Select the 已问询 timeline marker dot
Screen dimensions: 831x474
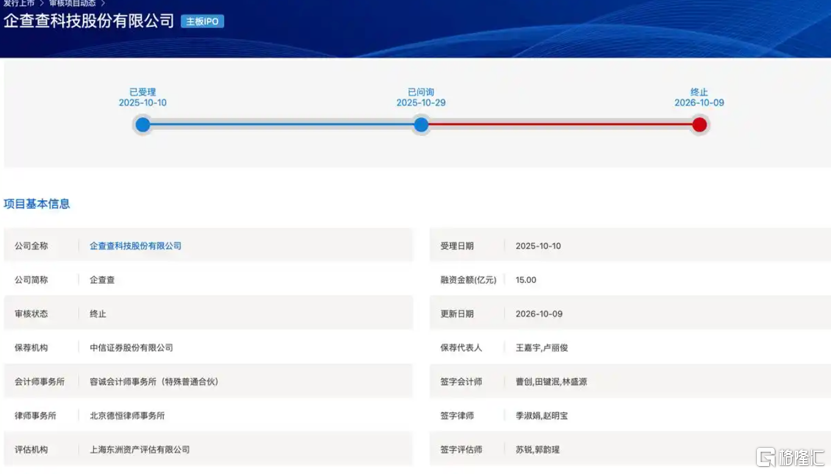point(421,125)
